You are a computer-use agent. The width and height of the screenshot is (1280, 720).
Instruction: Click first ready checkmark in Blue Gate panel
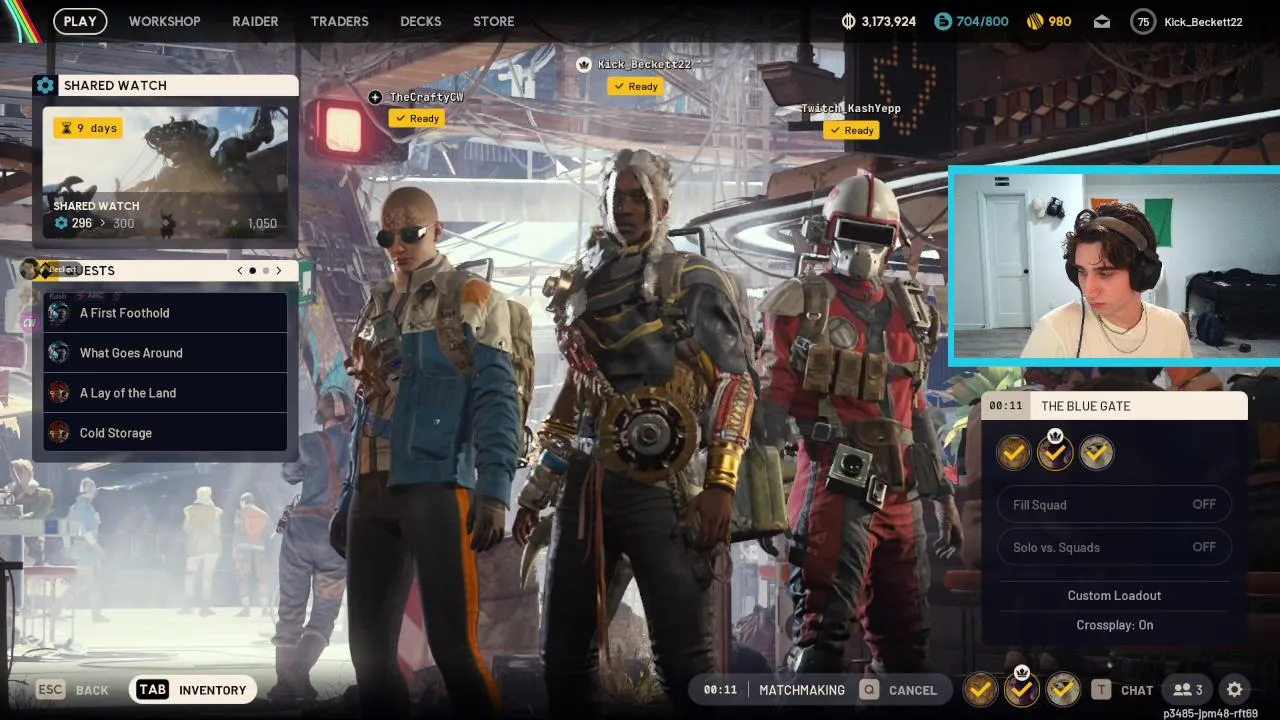pyautogui.click(x=1014, y=453)
